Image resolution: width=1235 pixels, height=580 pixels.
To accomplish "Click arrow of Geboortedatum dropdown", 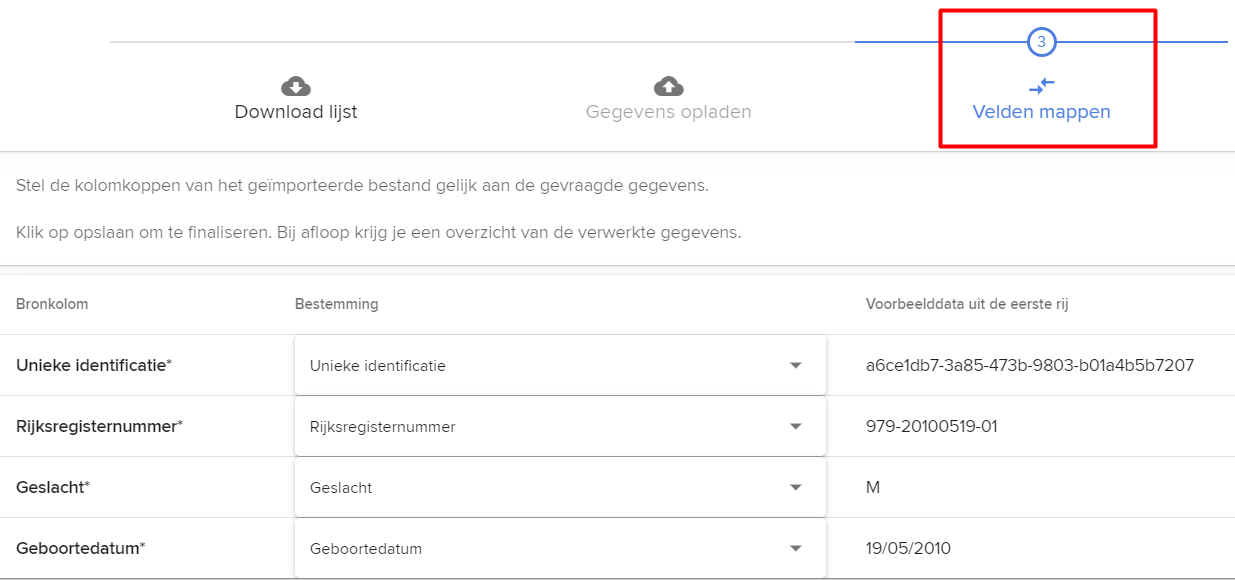I will 796,549.
